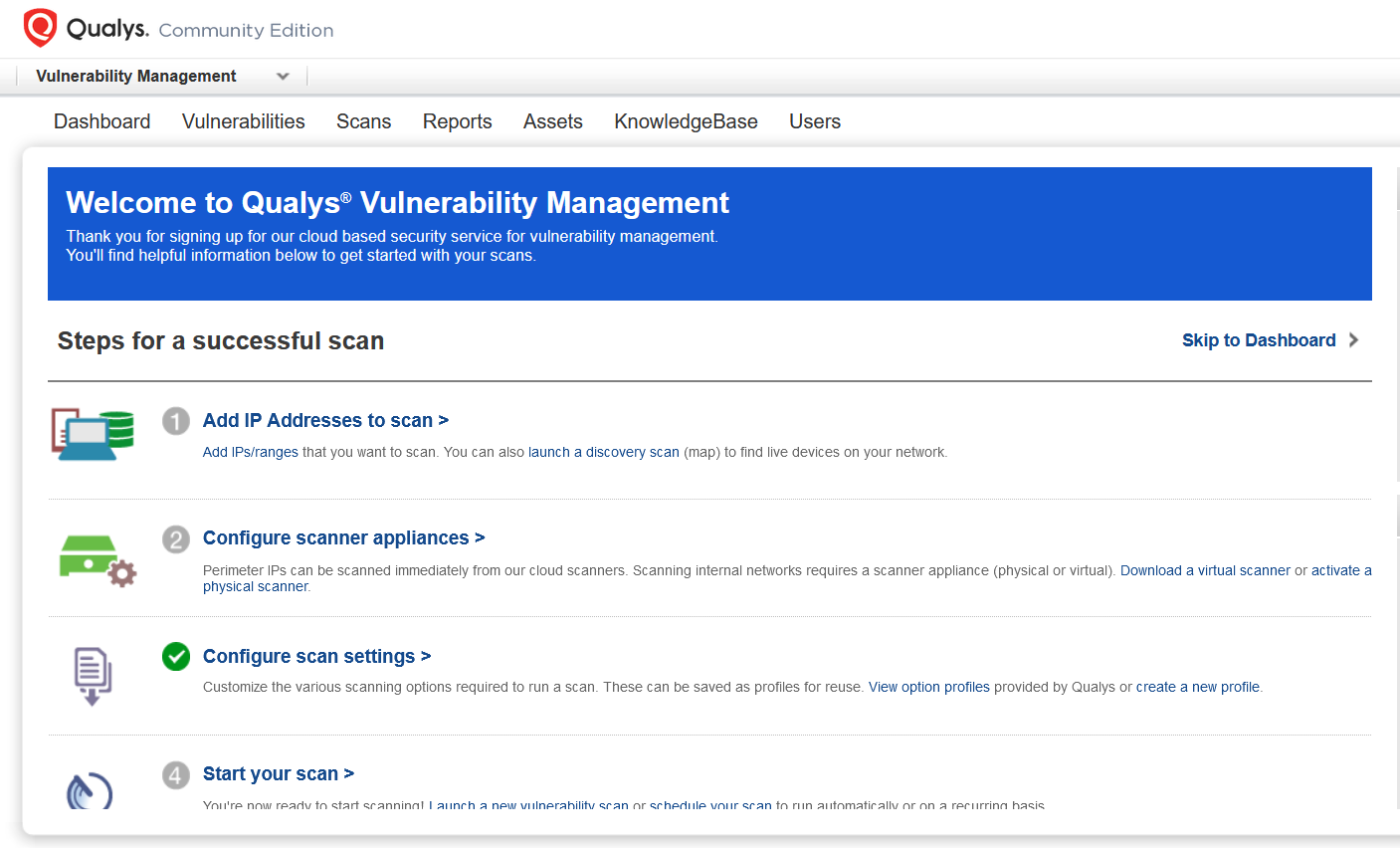Click the Community Edition label
The width and height of the screenshot is (1400, 848).
click(246, 31)
